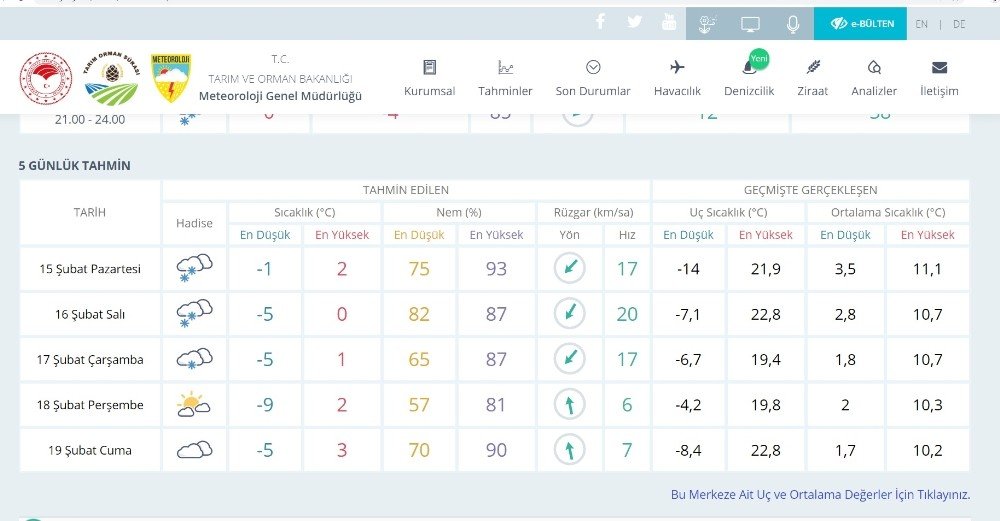
Task: Click the Meteoroloji Genel Müdürlüğü title
Action: 280,96
